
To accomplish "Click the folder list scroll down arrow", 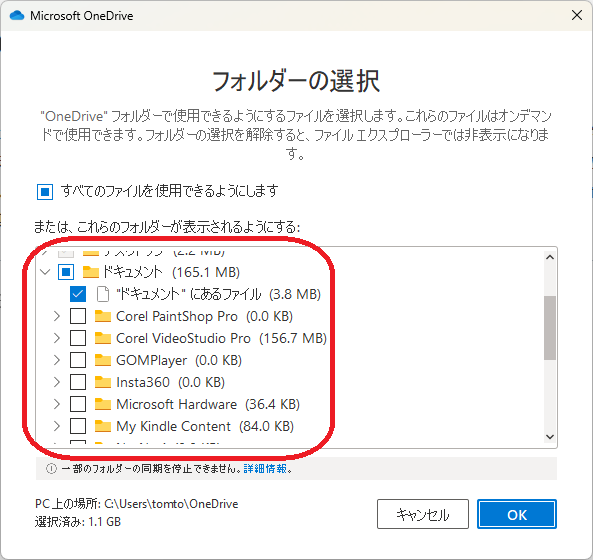I will coord(550,437).
